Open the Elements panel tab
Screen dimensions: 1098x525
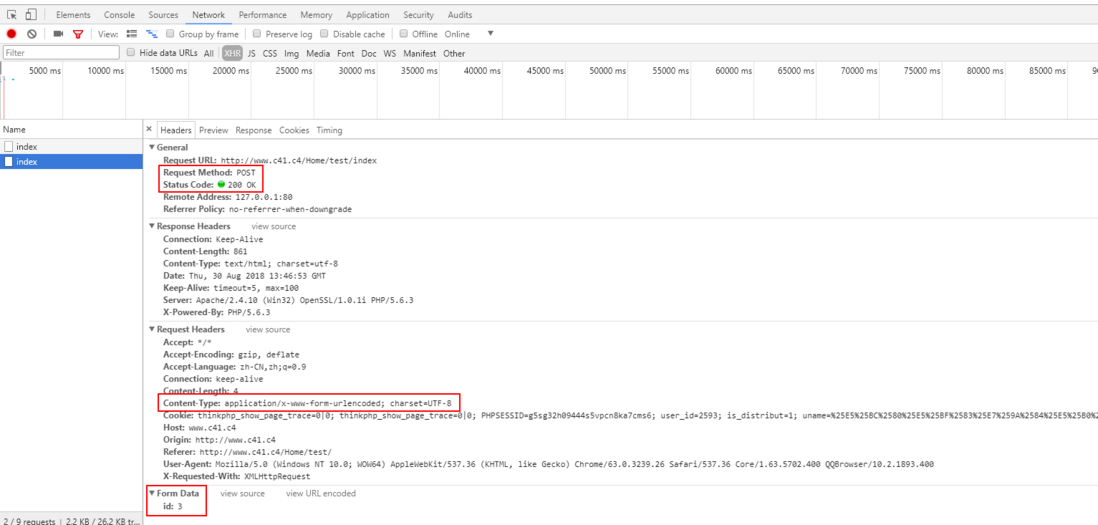73,15
